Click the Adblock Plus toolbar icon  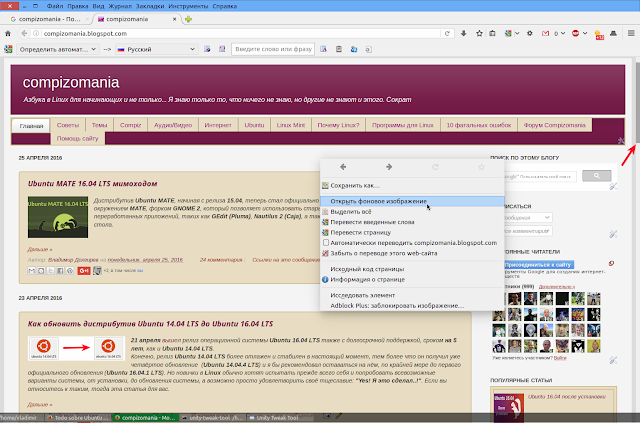tap(576, 33)
